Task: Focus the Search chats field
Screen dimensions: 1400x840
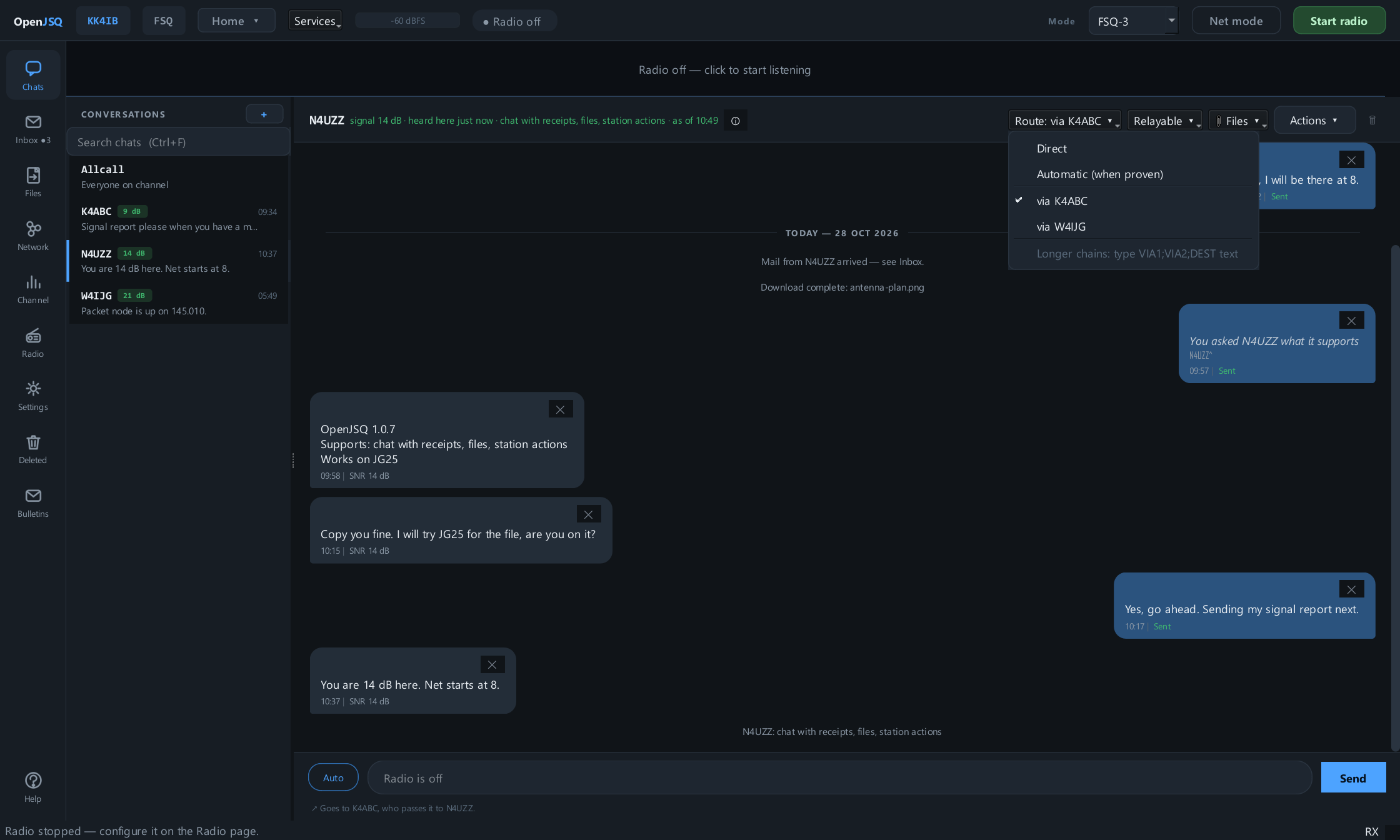Action: (179, 142)
